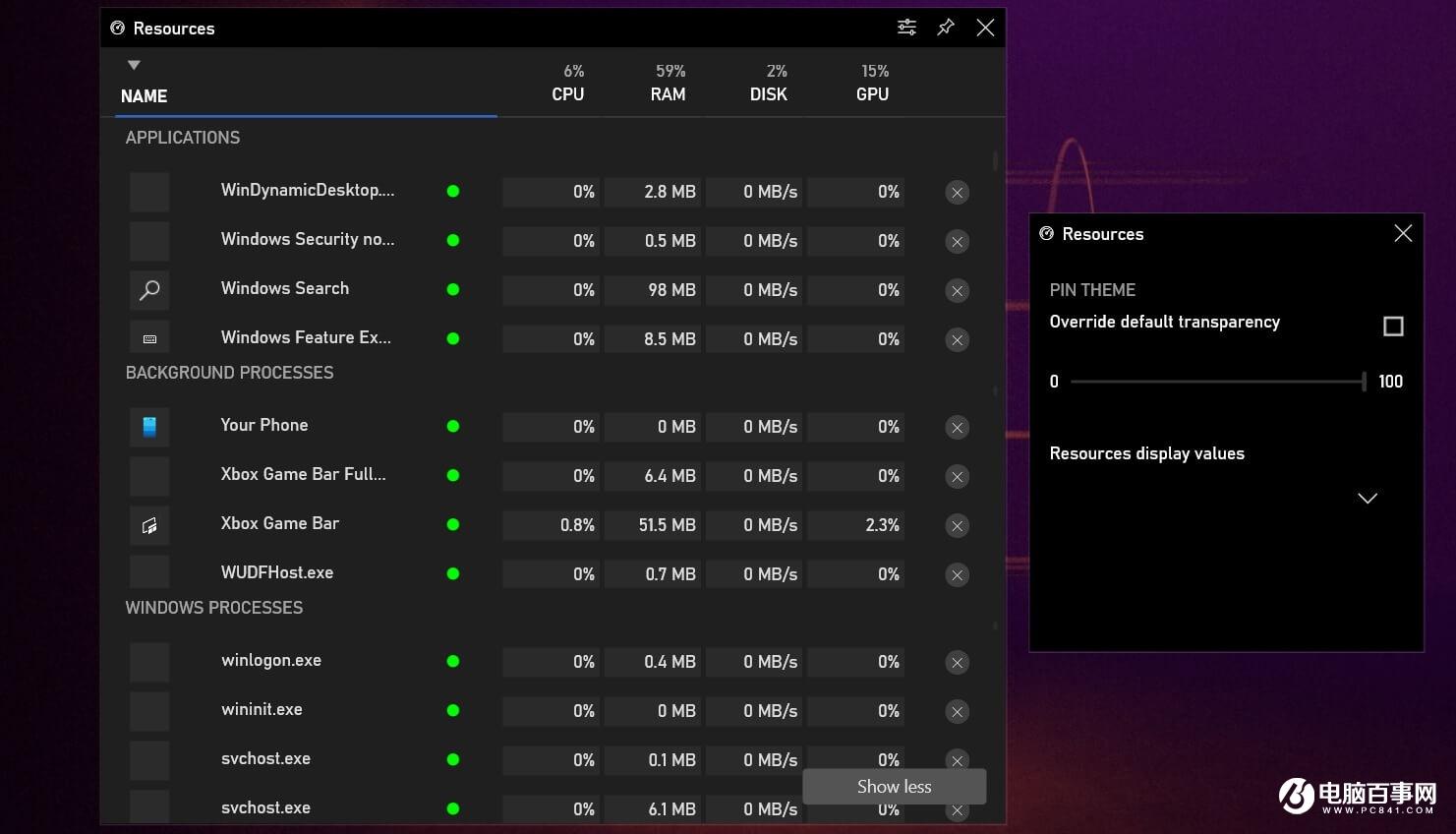End the Windows Security notification process
Viewport: 1456px width, 834px height.
(957, 241)
